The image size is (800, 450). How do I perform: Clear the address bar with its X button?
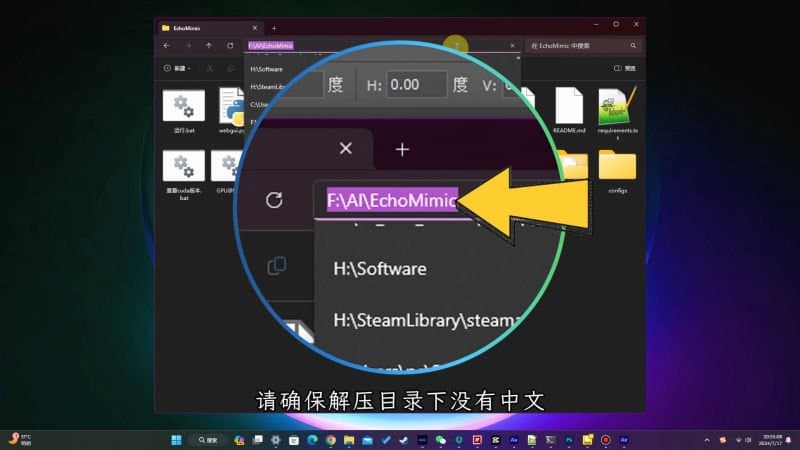point(512,45)
